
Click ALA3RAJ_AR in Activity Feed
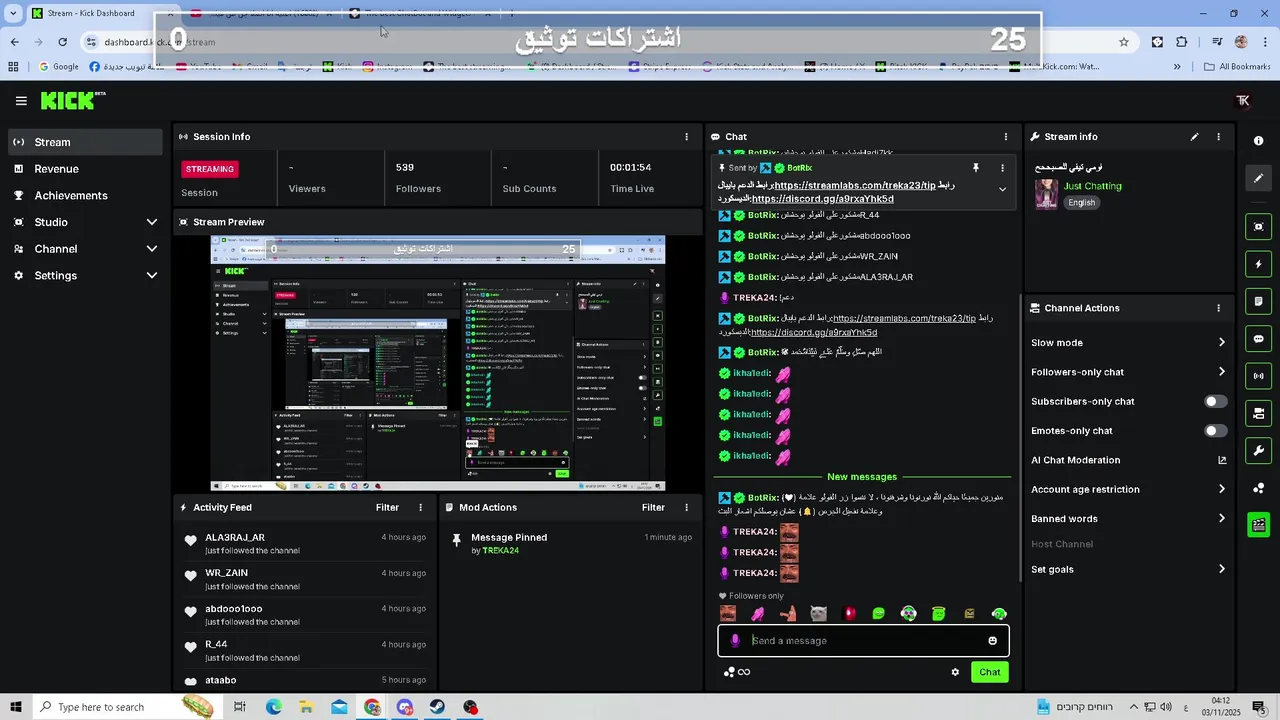(235, 538)
